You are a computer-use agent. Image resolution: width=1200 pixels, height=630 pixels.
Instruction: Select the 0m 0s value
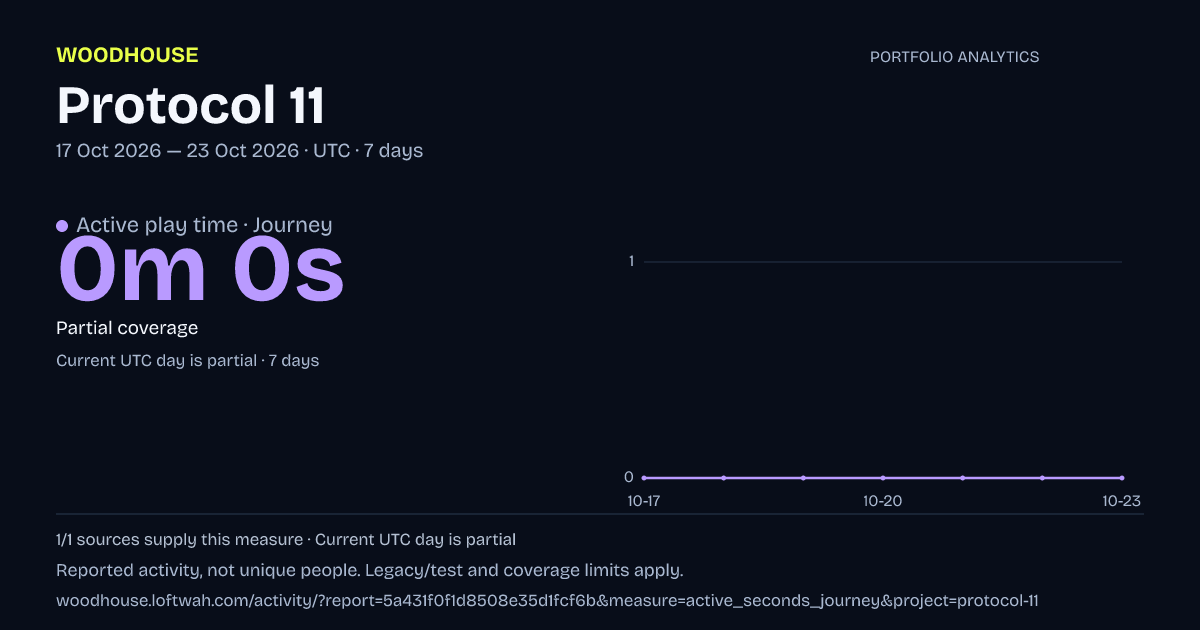[201, 270]
